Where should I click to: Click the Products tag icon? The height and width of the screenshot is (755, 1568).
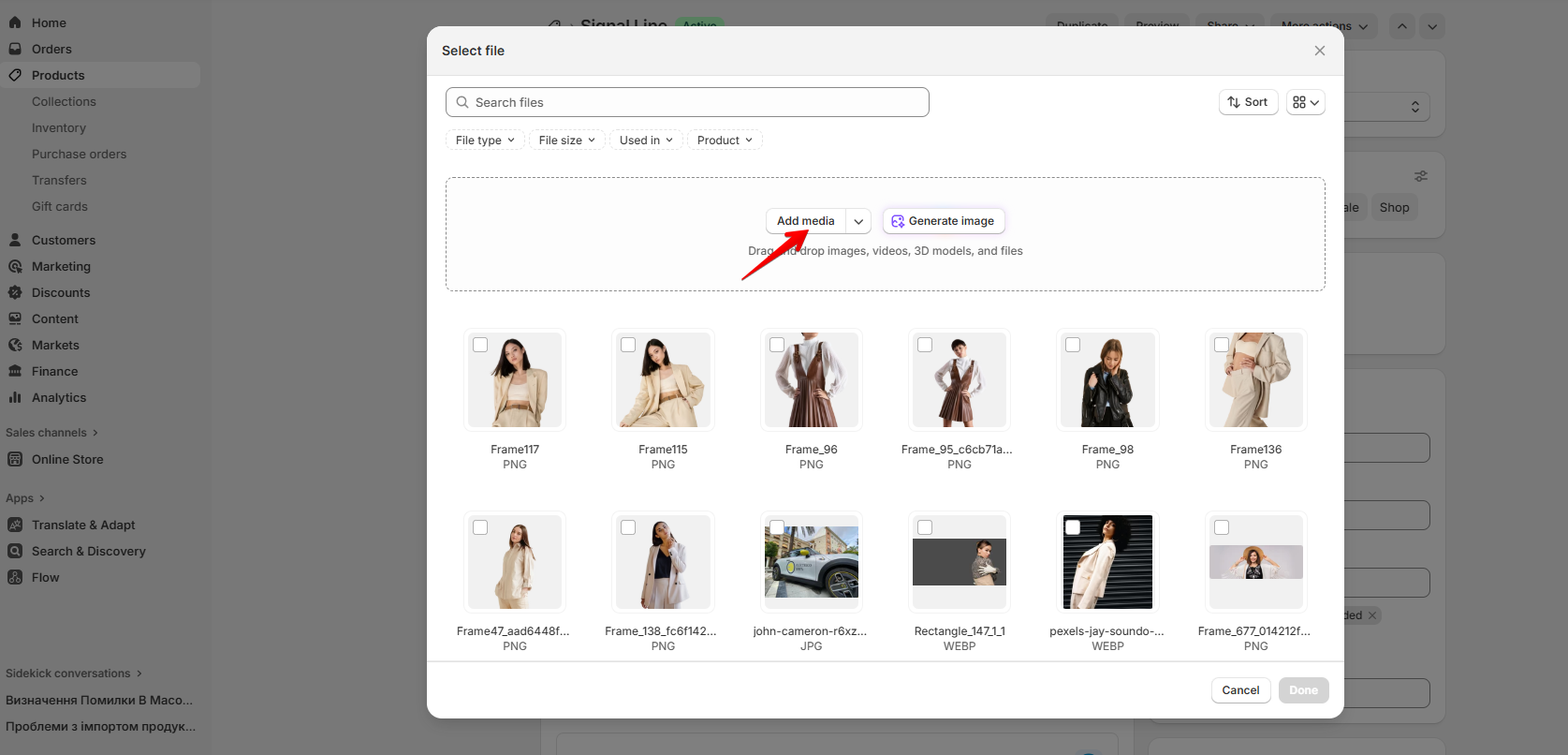(15, 75)
